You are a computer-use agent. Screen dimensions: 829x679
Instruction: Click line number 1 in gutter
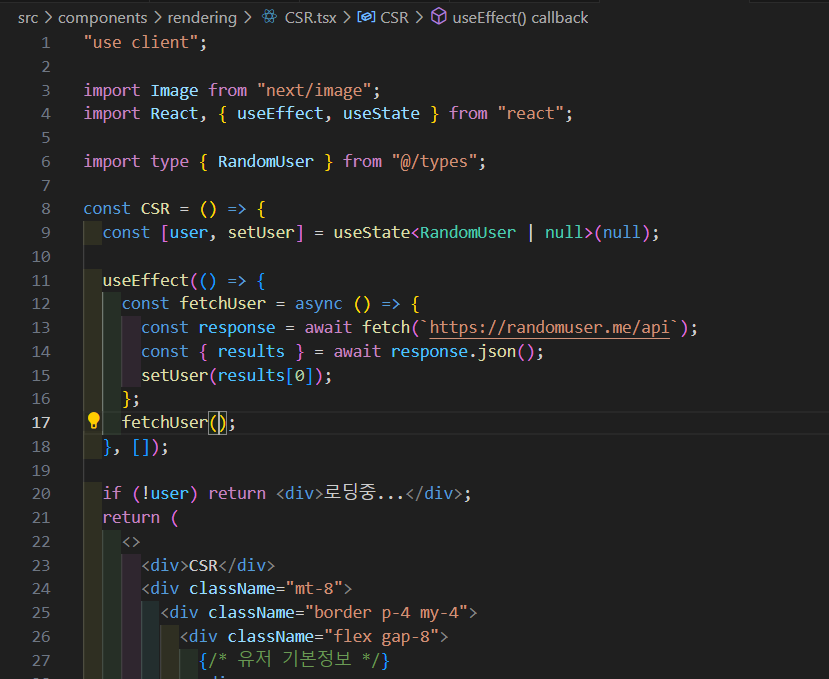point(45,42)
